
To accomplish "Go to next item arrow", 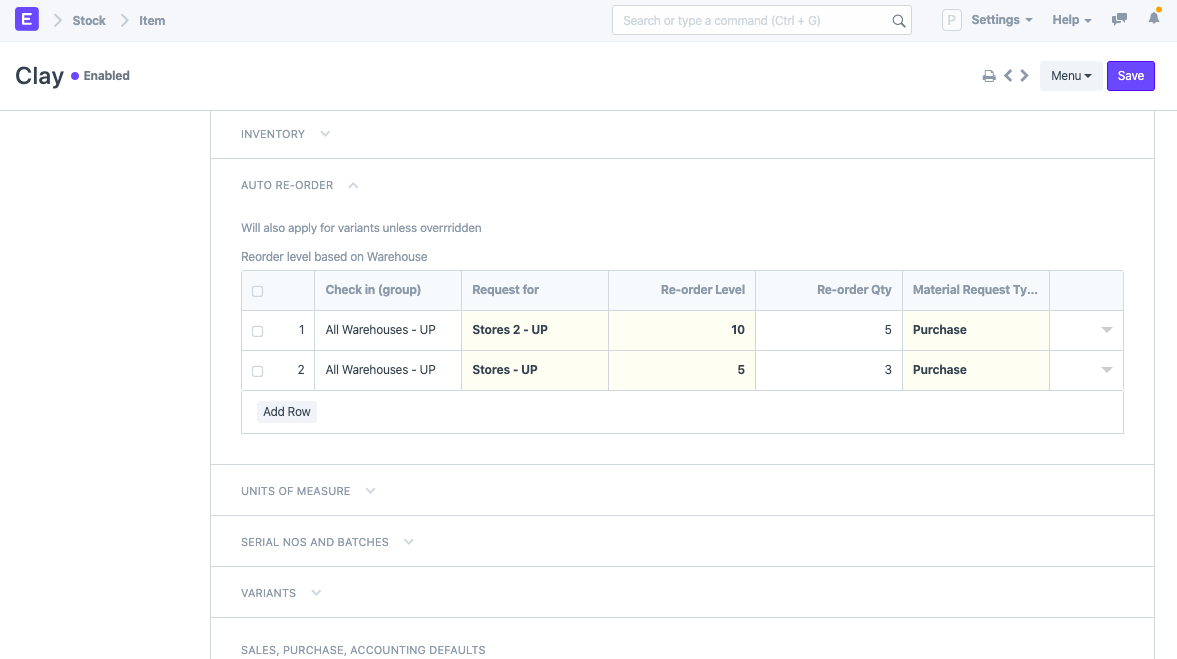I will pos(1024,76).
